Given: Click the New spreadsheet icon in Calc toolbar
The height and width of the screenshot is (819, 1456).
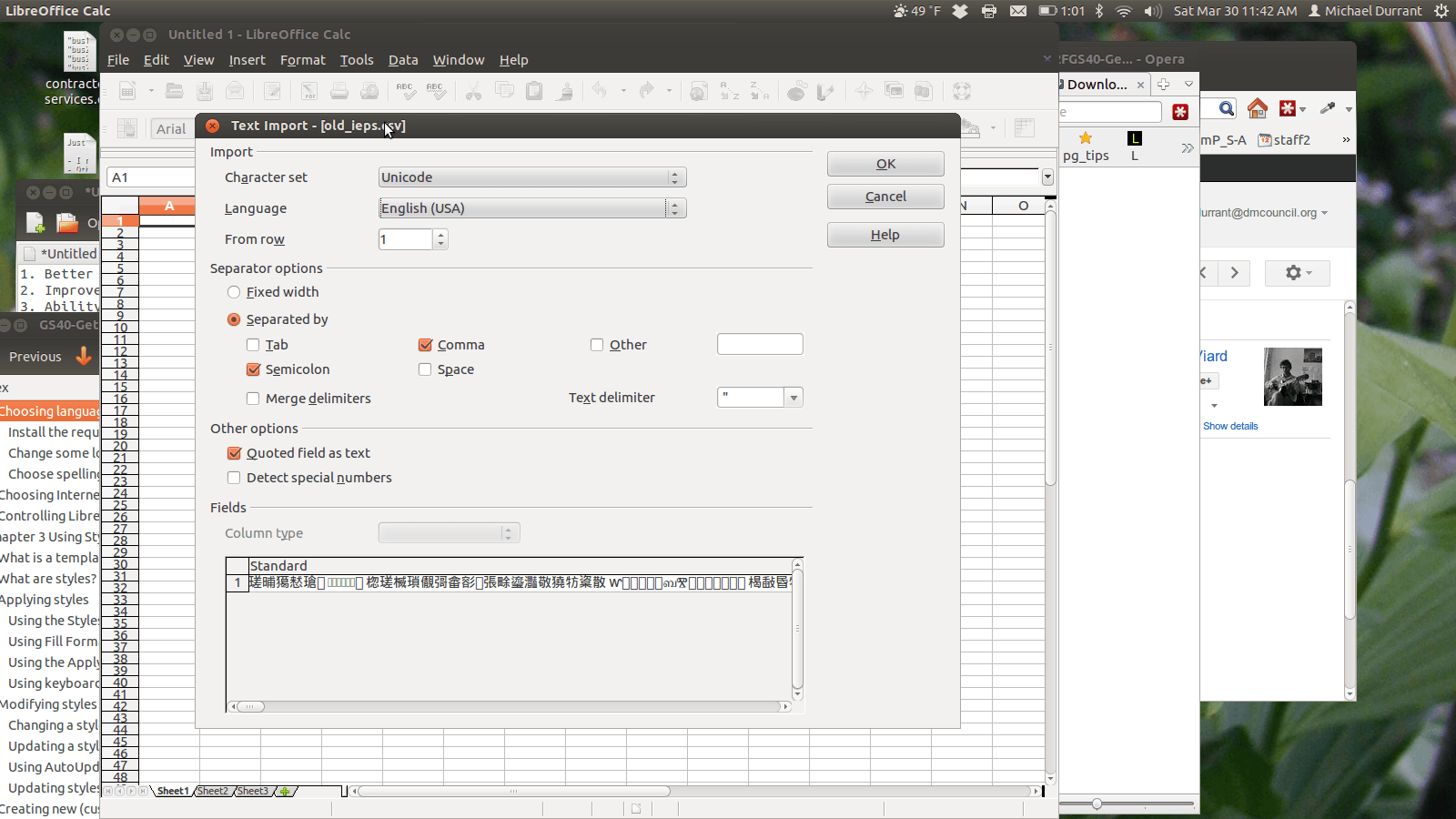Looking at the screenshot, I should point(128,91).
